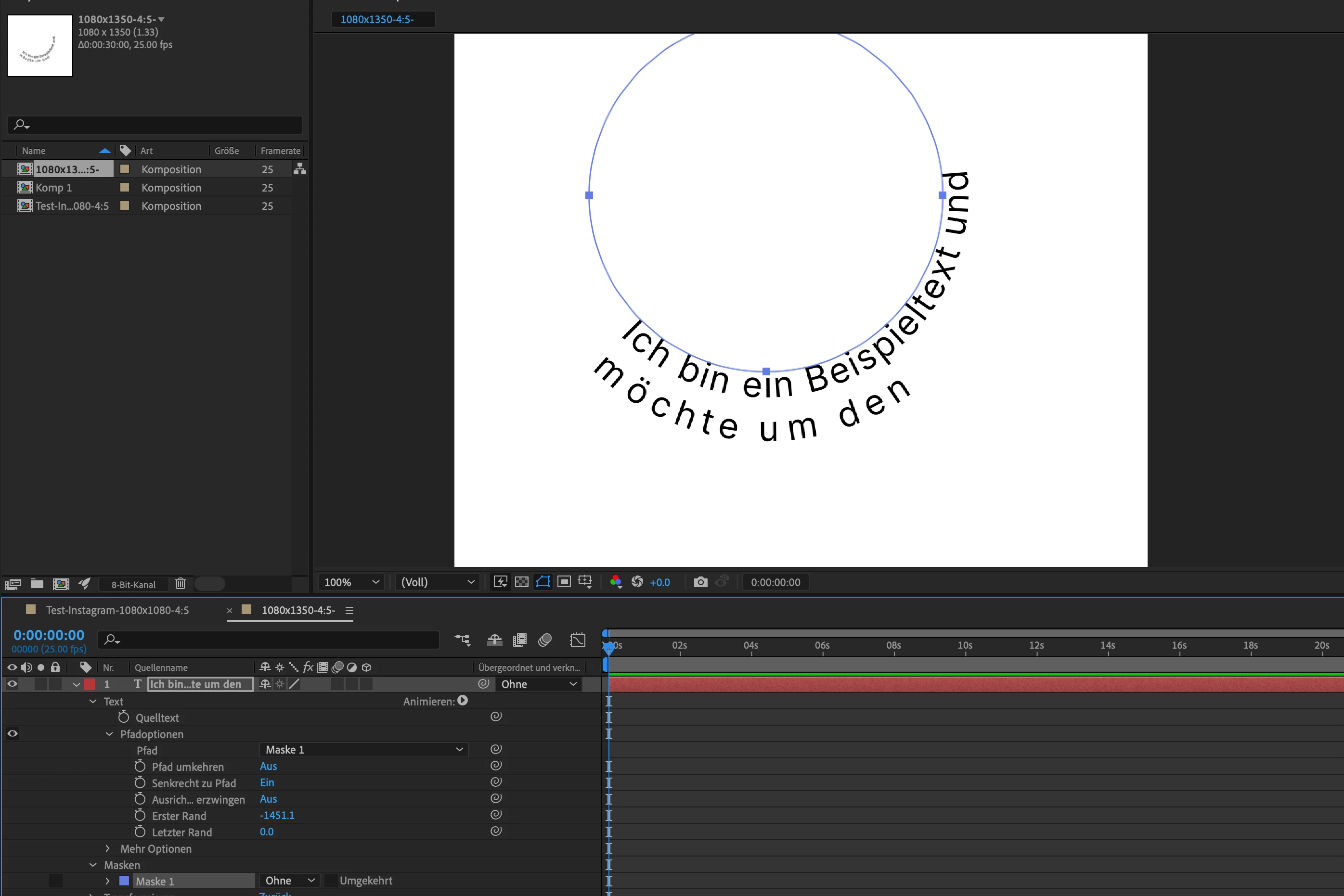
Task: Open the Pfad dropdown showing Maske 1
Action: [x=363, y=750]
